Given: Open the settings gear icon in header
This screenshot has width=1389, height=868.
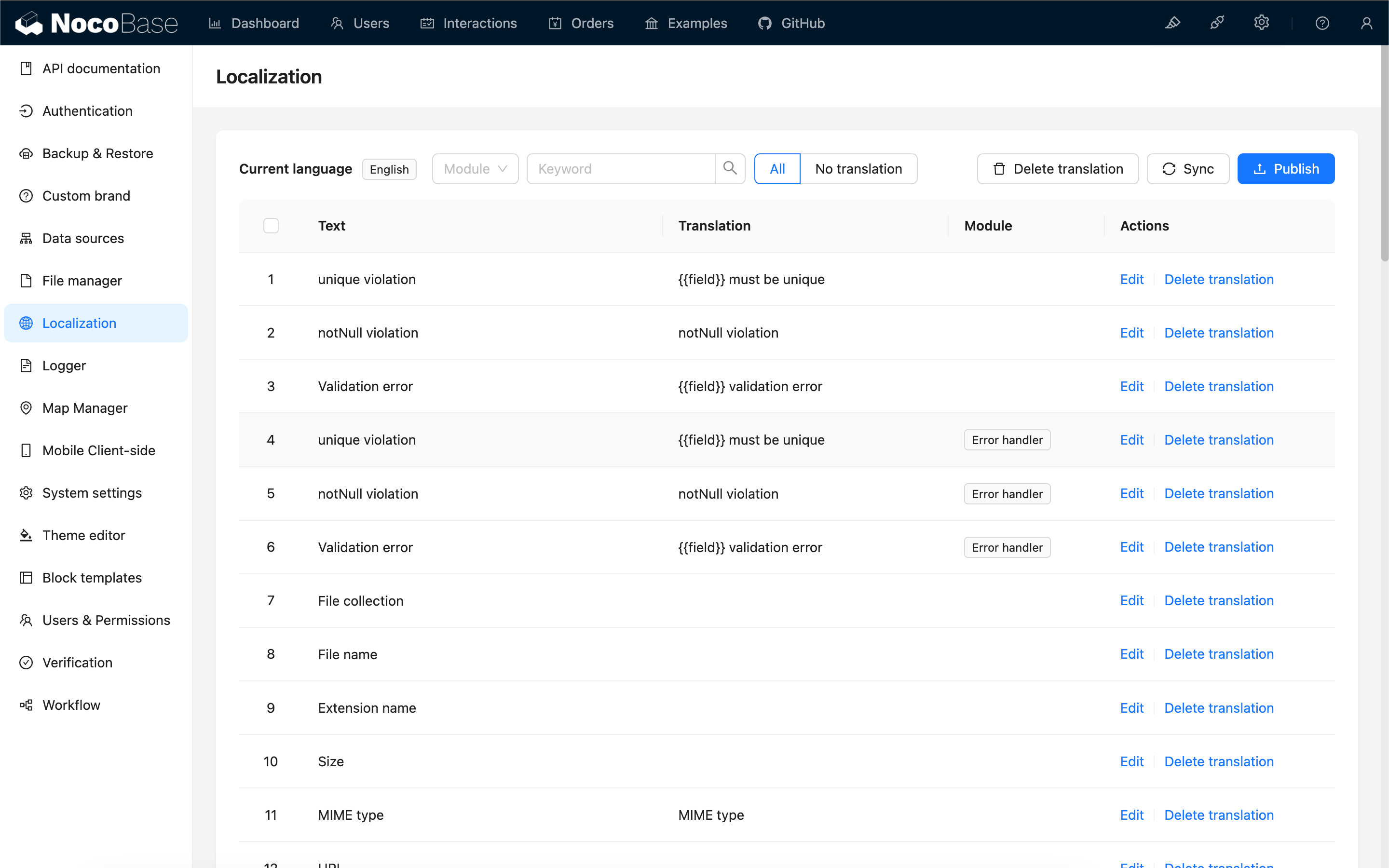Looking at the screenshot, I should pos(1261,23).
